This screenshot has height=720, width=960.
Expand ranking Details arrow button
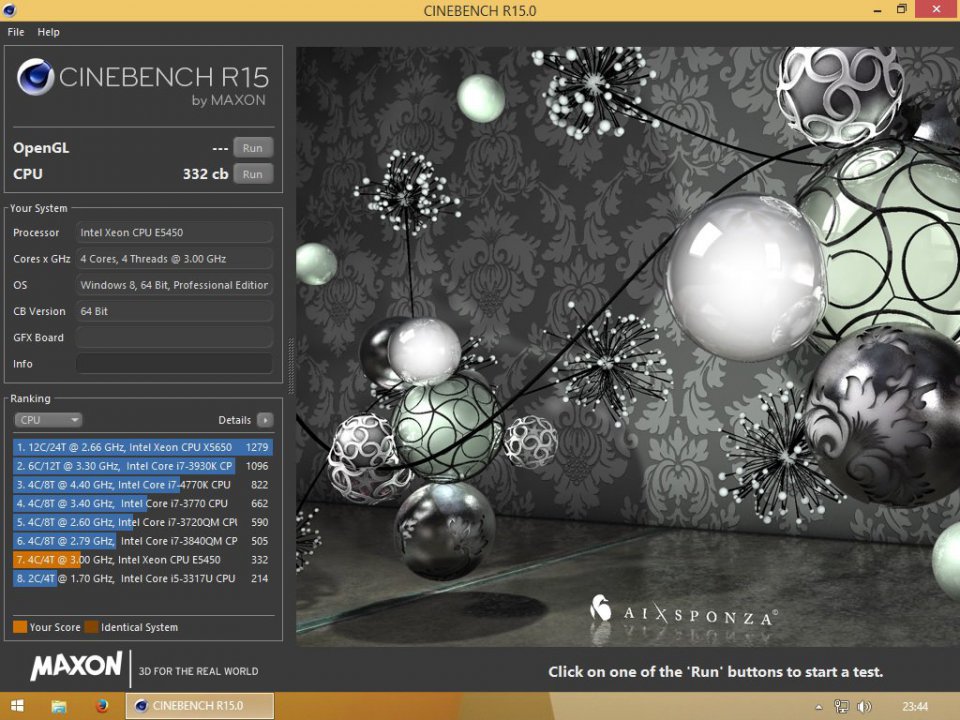(265, 420)
